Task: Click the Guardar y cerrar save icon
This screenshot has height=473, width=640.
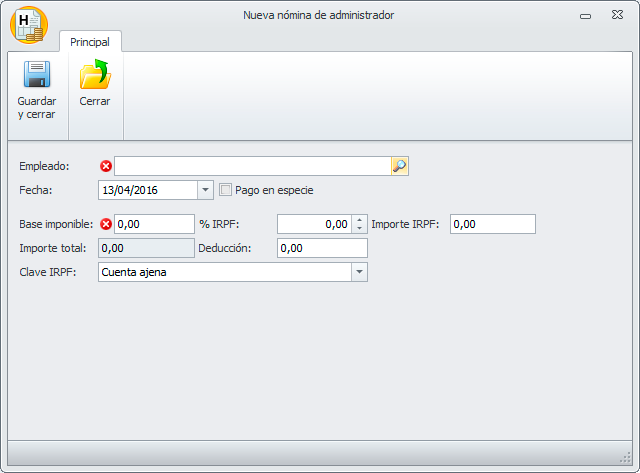Action: click(x=37, y=74)
